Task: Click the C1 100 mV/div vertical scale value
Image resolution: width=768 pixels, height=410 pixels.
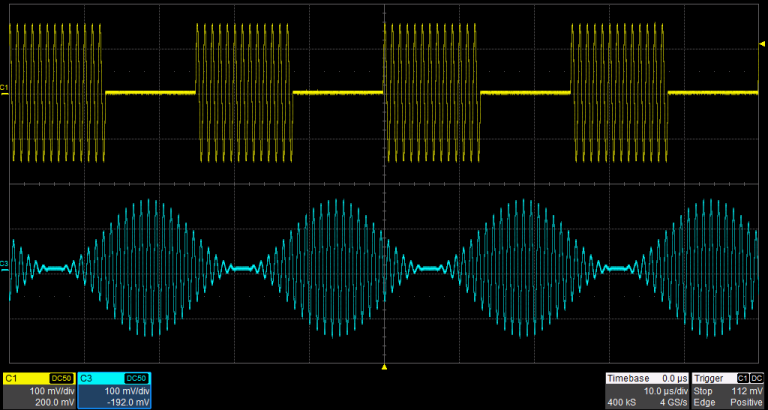Action: [x=53, y=391]
